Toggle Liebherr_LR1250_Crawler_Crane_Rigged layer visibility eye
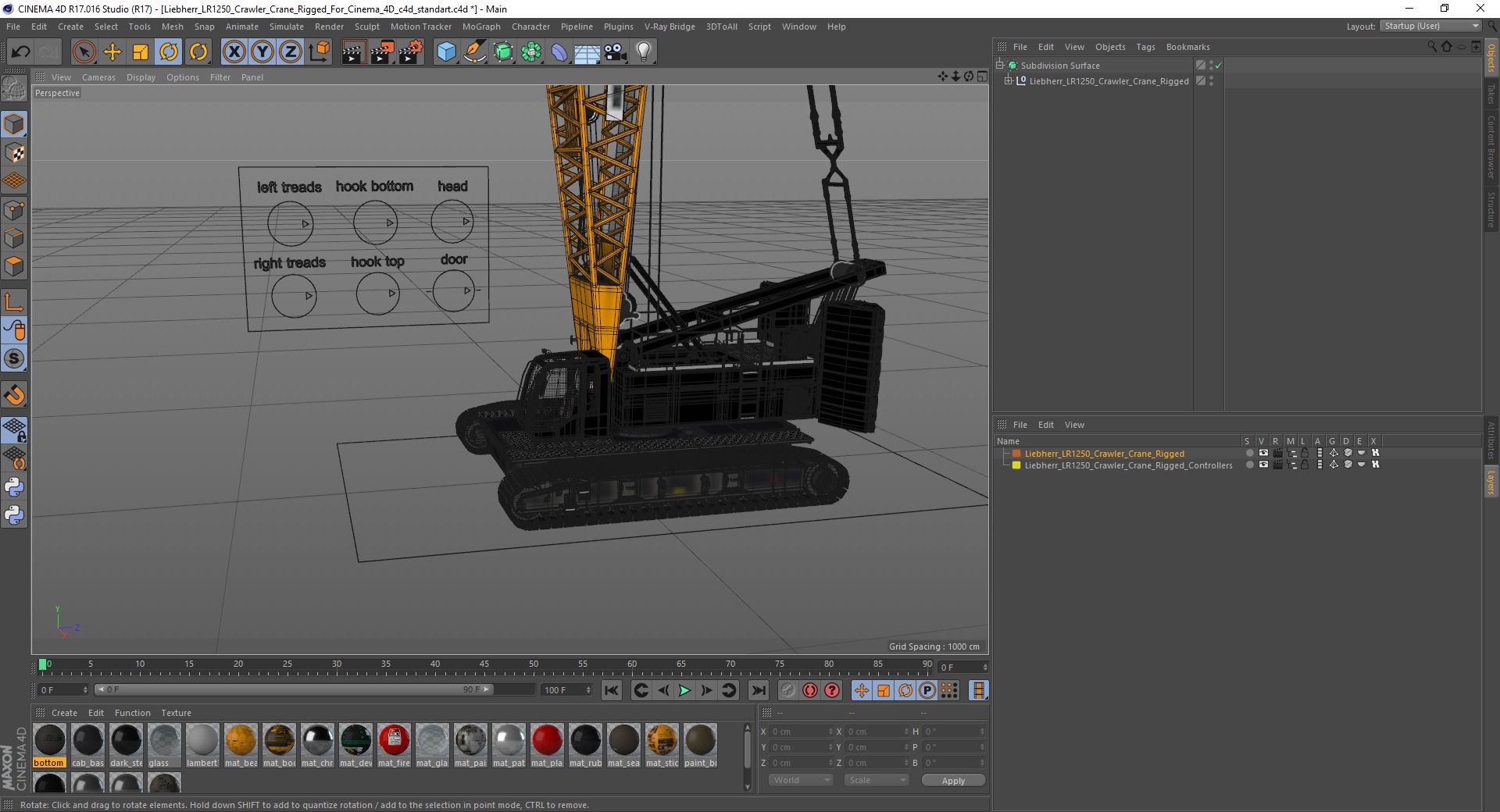 (x=1263, y=453)
